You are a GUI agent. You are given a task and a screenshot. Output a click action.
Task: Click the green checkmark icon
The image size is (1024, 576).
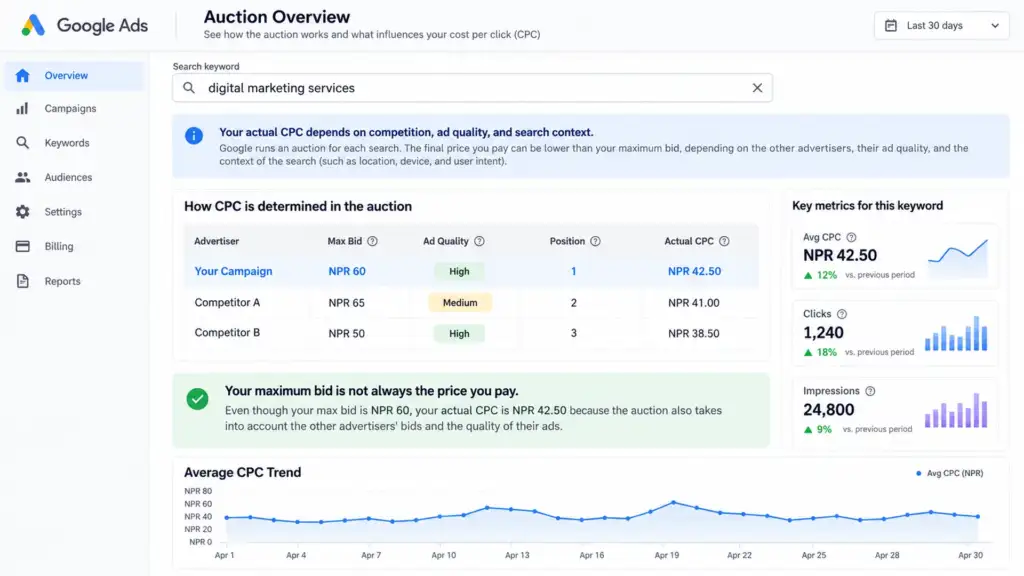(197, 398)
